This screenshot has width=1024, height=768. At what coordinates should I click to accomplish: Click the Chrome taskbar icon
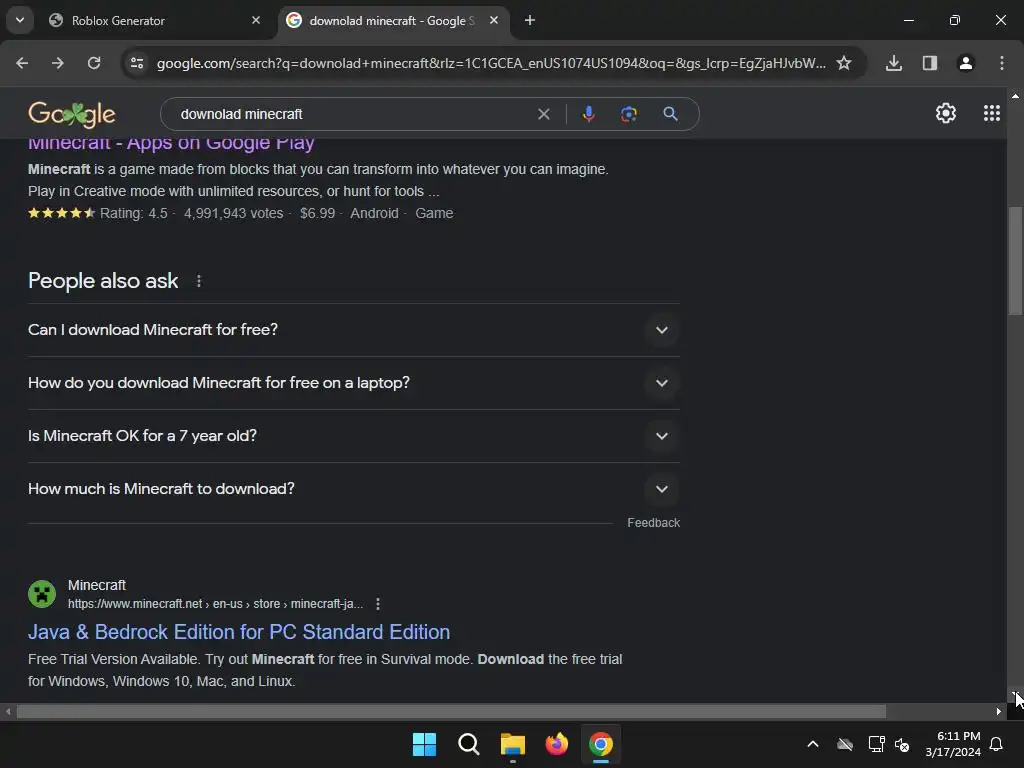click(x=601, y=744)
